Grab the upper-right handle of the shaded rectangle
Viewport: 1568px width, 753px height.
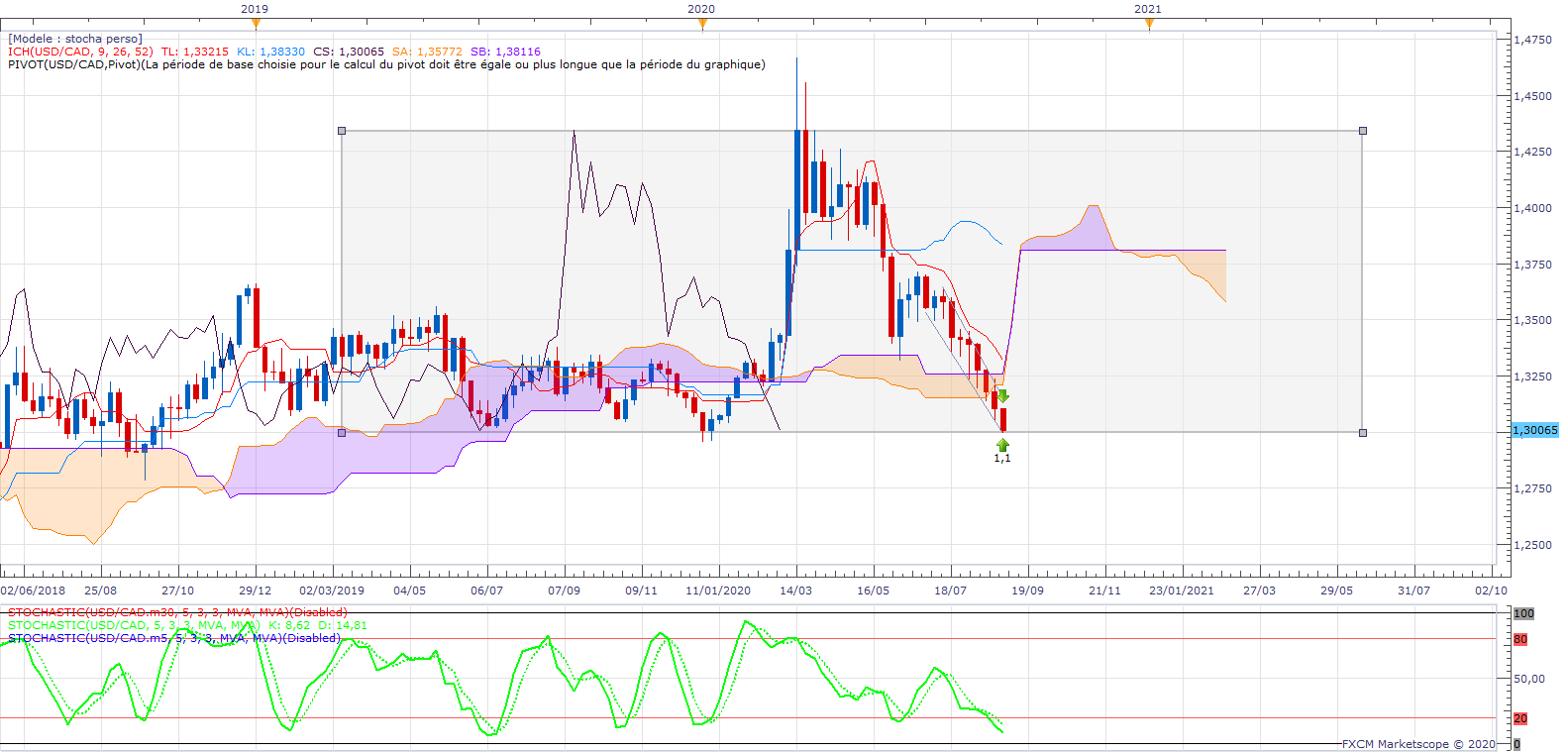pos(1363,131)
